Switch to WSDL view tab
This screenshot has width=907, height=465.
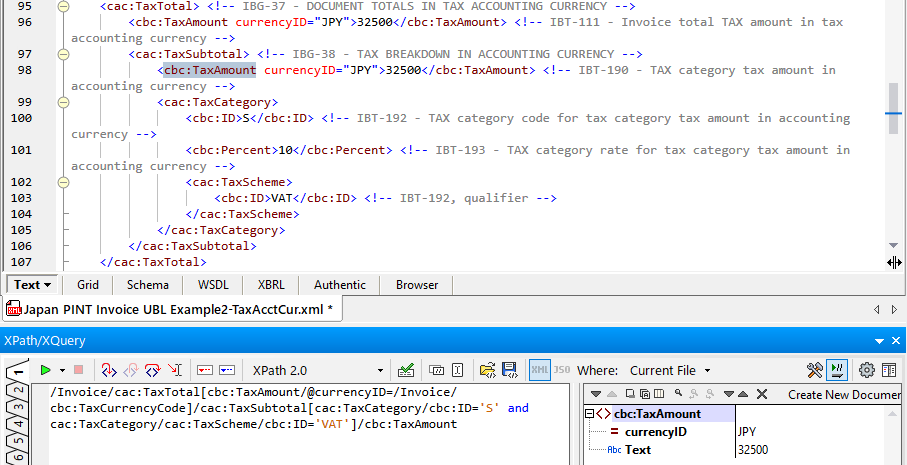213,285
